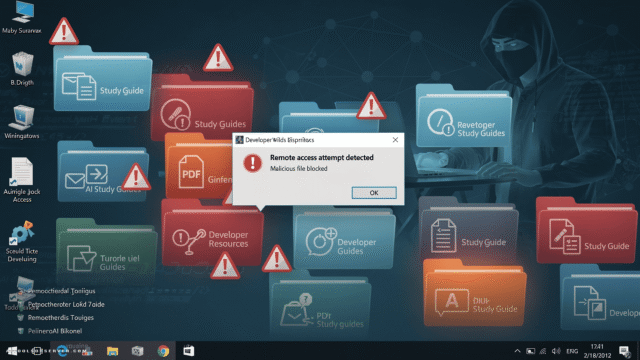
Task: Click OK in the remote access alert
Action: 374,193
